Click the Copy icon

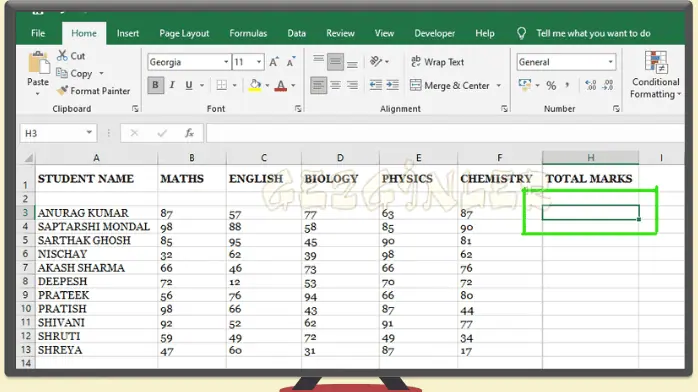62,73
